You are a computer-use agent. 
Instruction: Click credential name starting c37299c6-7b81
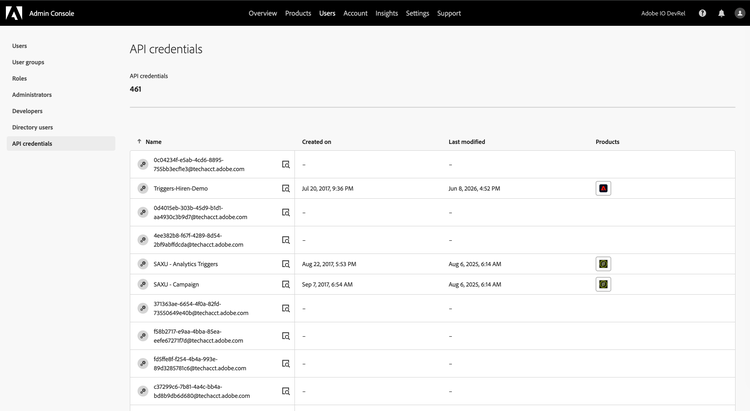(202, 391)
